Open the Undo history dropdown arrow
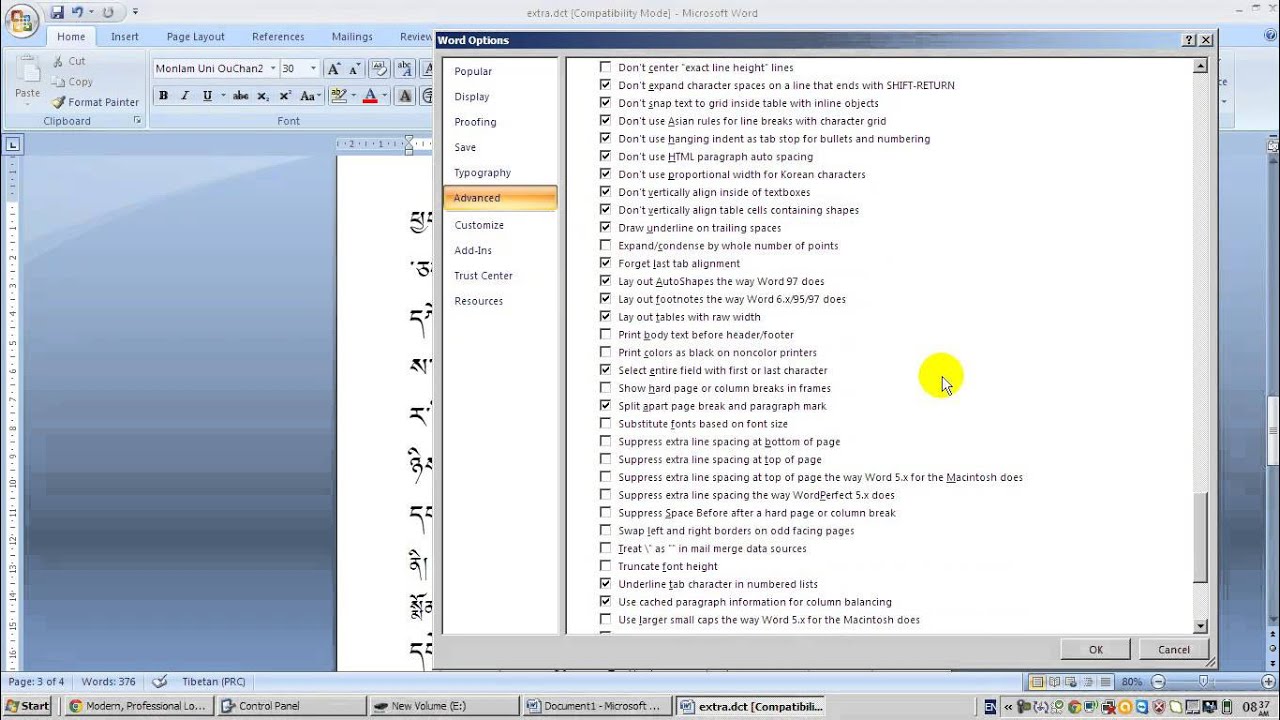Viewport: 1280px width, 720px height. tap(90, 12)
